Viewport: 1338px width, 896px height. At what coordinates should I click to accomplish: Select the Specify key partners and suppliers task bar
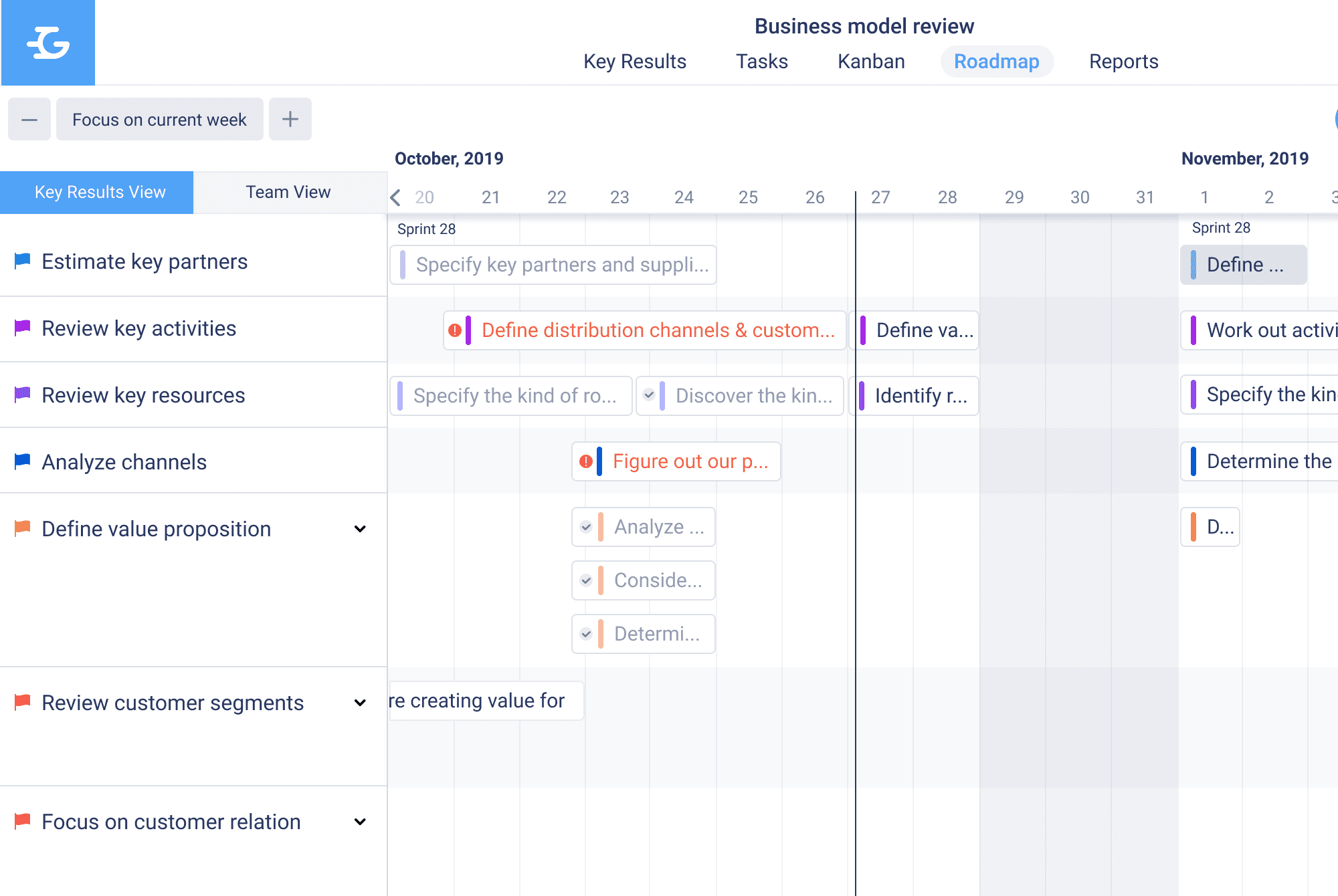pos(553,264)
